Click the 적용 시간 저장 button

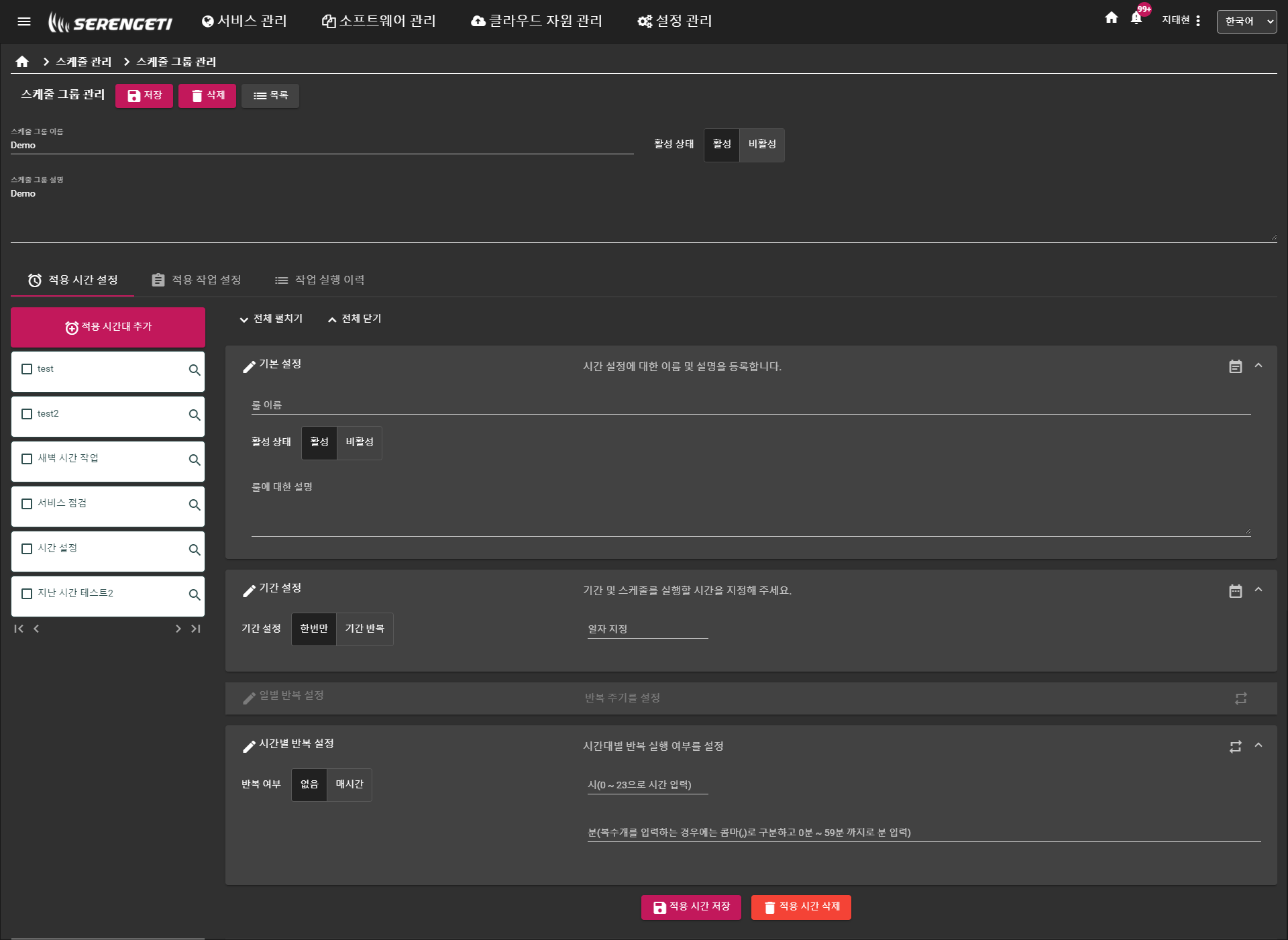tap(691, 907)
